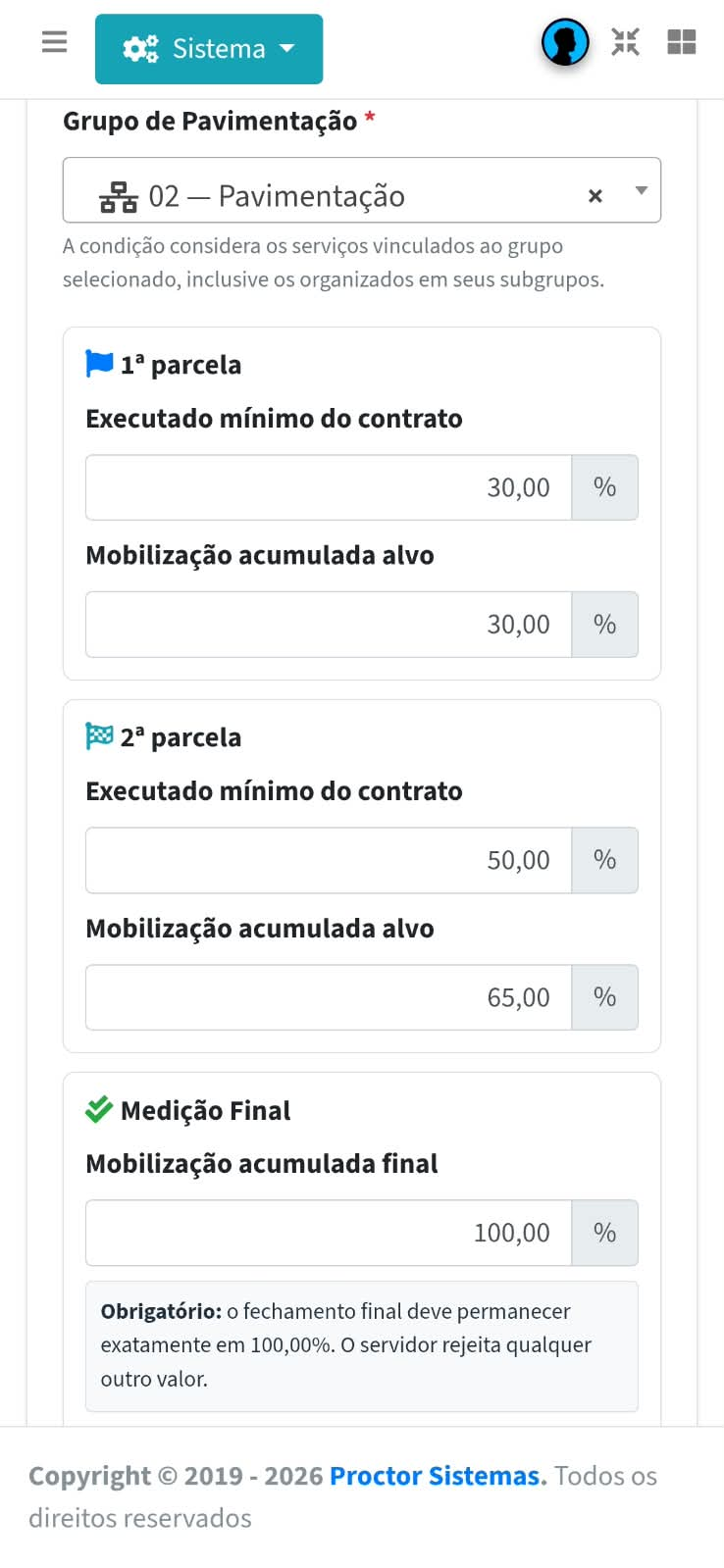Click the Mobilização acumulada final 100,00 field
Image resolution: width=724 pixels, height=1568 pixels.
click(329, 1233)
